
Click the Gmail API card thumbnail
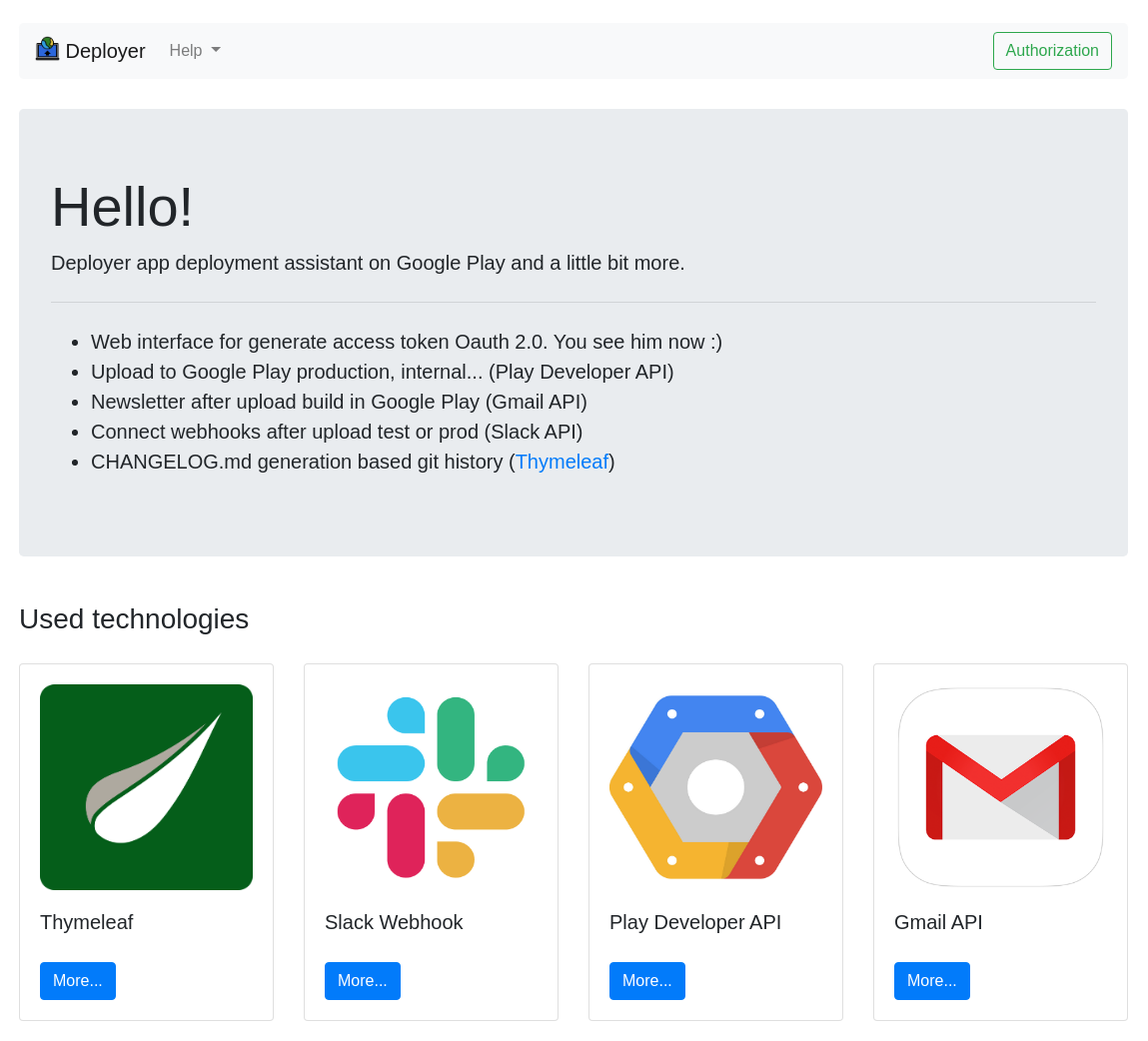1000,787
